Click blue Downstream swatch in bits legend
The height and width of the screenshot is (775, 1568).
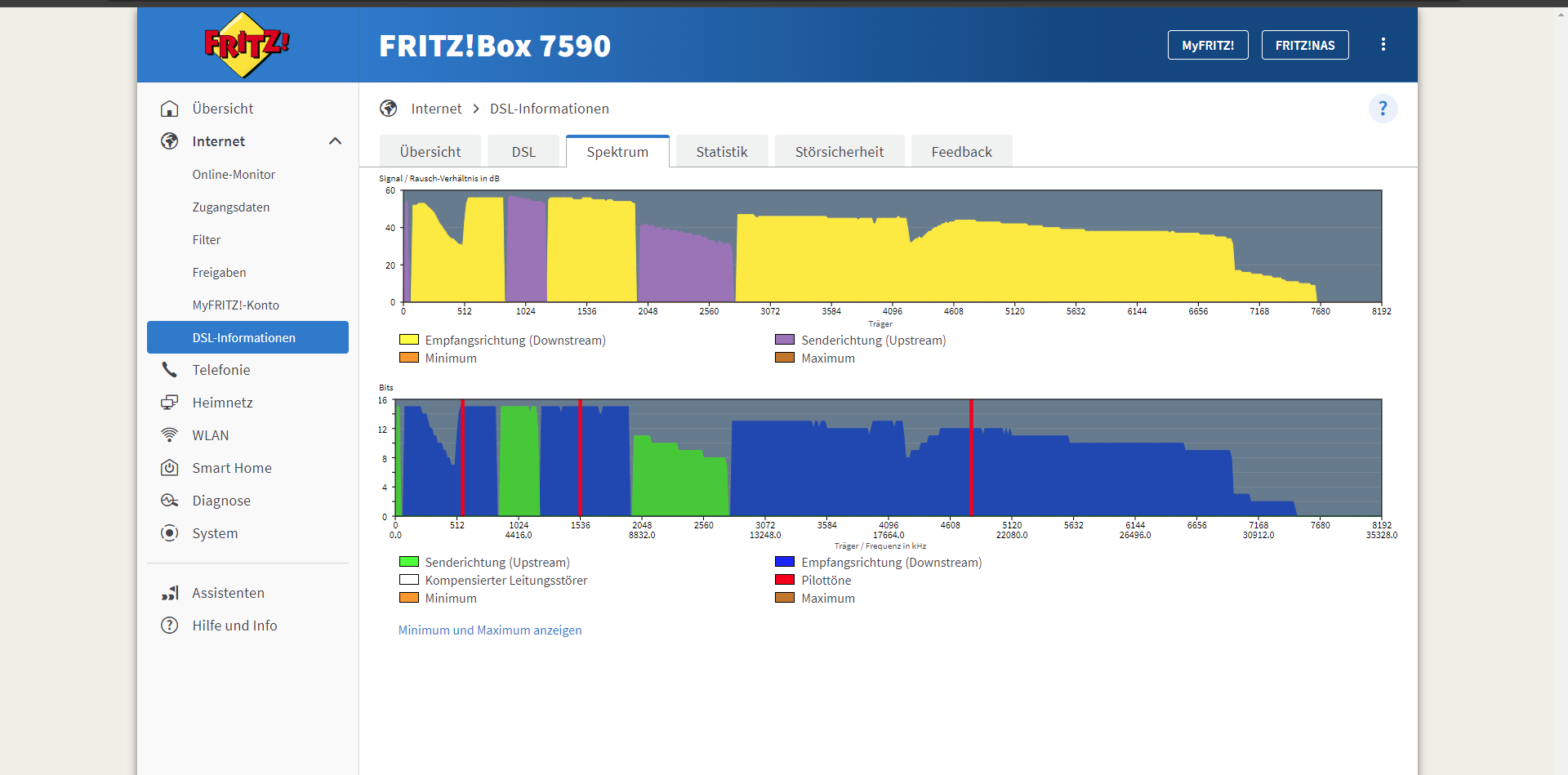(x=785, y=562)
